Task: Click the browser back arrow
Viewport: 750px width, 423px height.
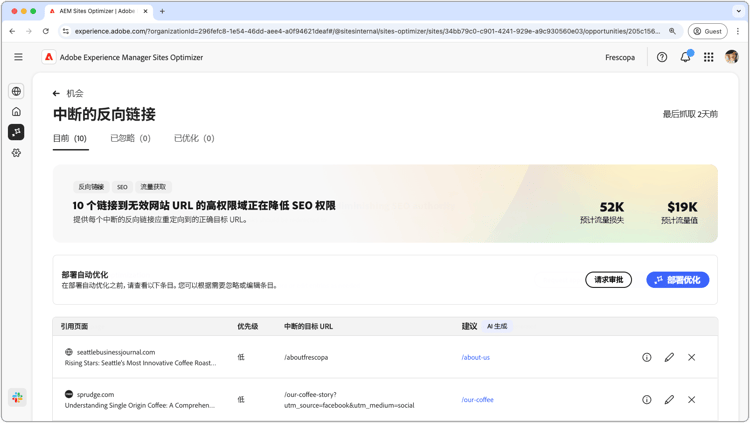Action: pos(12,31)
